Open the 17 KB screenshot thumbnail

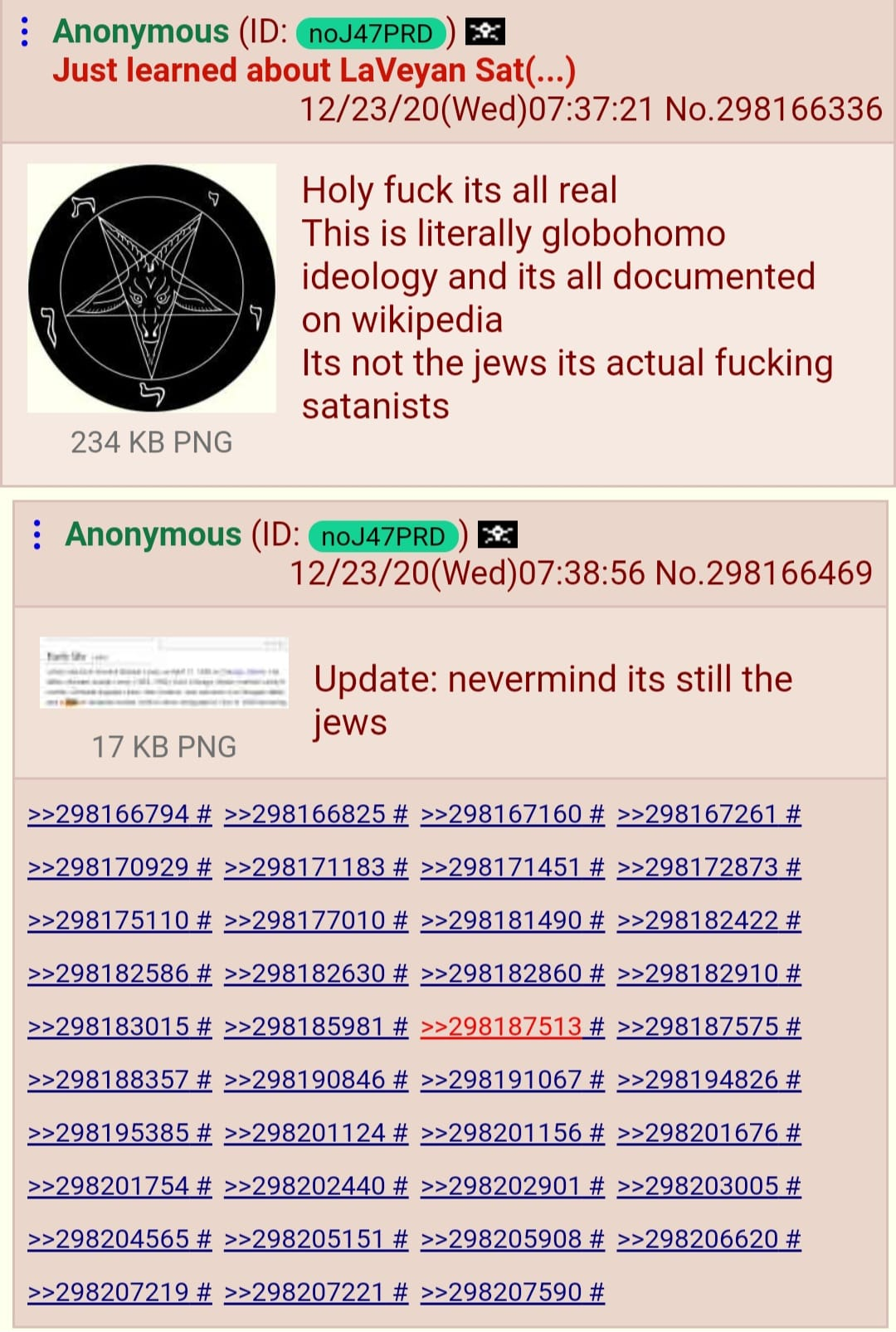tap(163, 672)
